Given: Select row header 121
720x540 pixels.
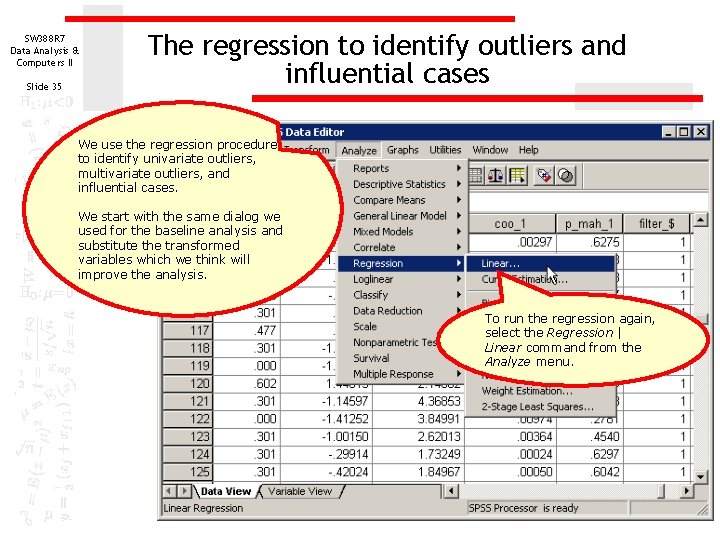Looking at the screenshot, I should pyautogui.click(x=189, y=401).
